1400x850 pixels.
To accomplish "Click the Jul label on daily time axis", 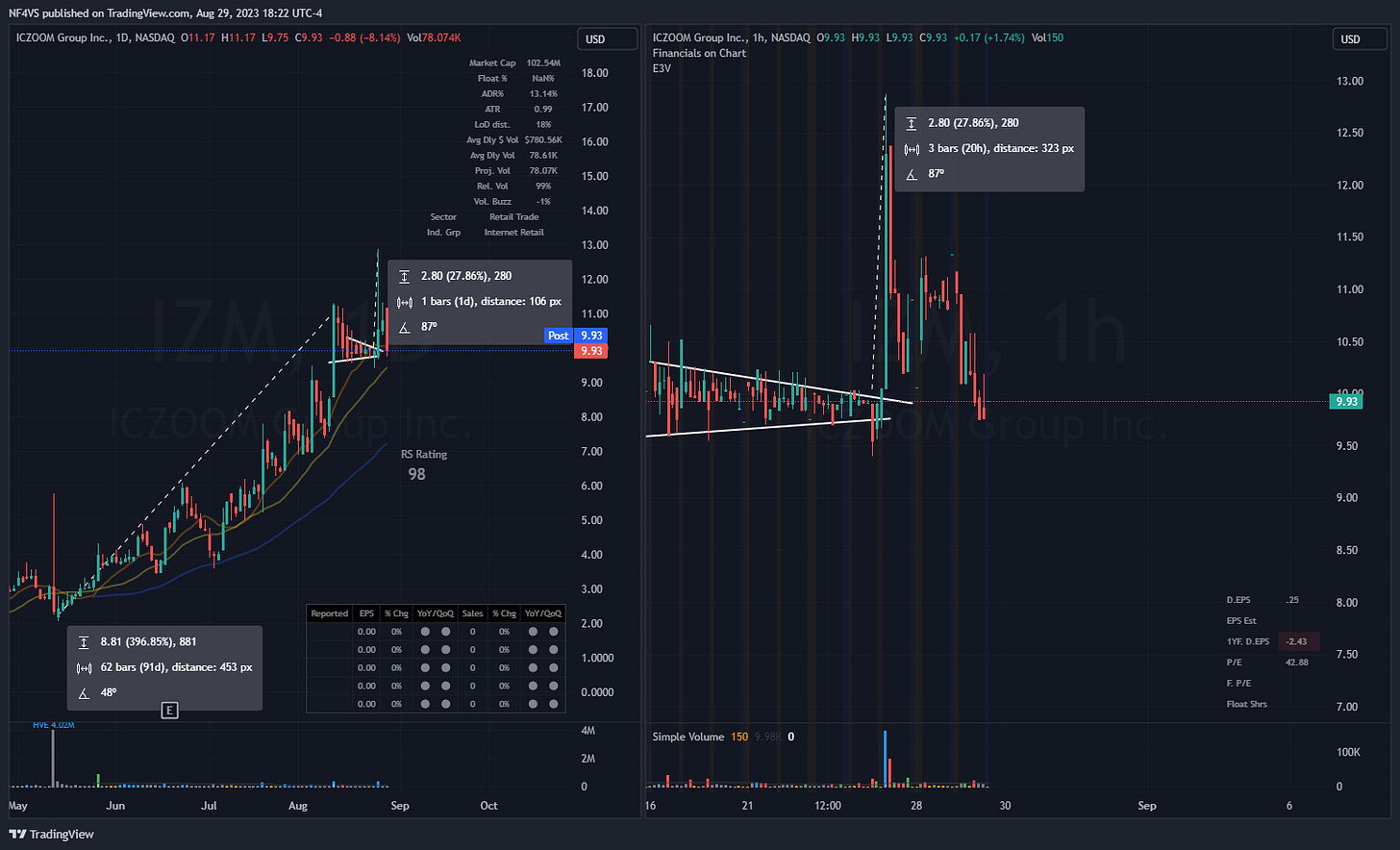I will 209,806.
